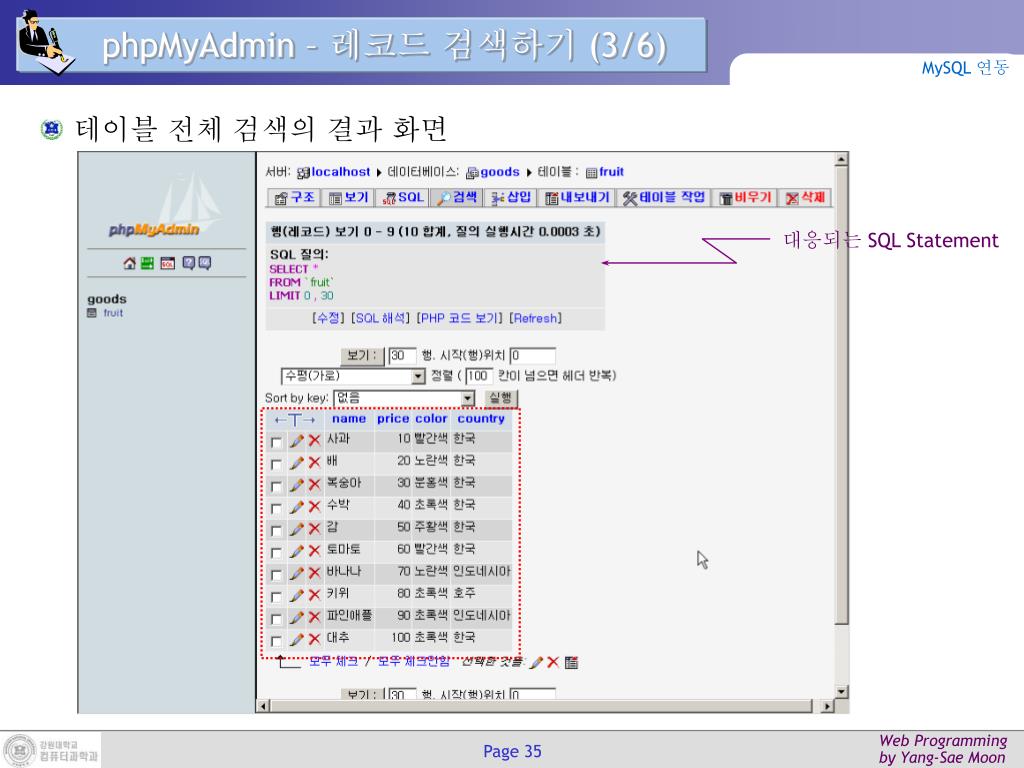Open the Sort by key dropdown
This screenshot has height=768, width=1024.
[x=404, y=398]
